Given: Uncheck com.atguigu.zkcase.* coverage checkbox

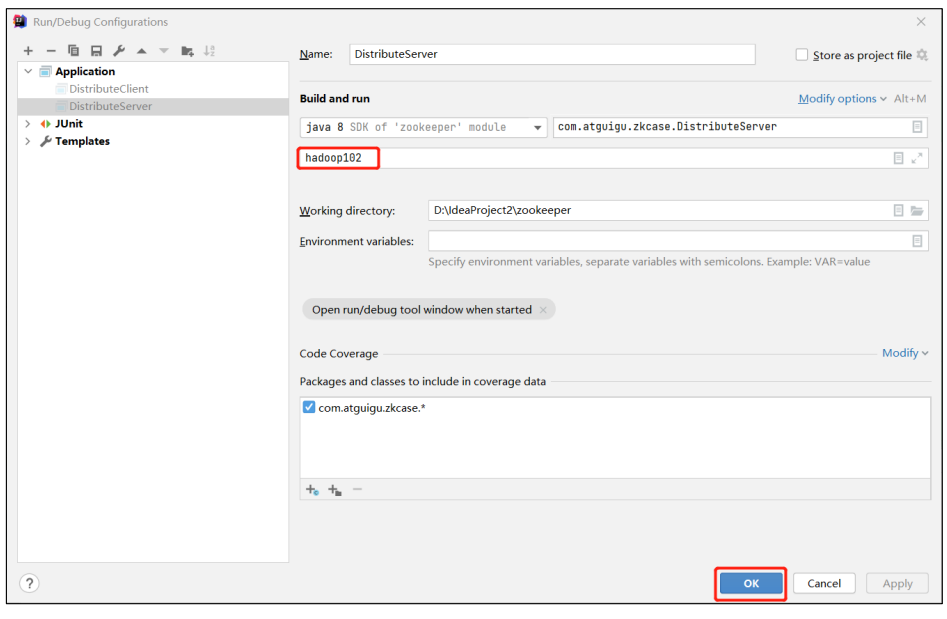Looking at the screenshot, I should pyautogui.click(x=309, y=407).
